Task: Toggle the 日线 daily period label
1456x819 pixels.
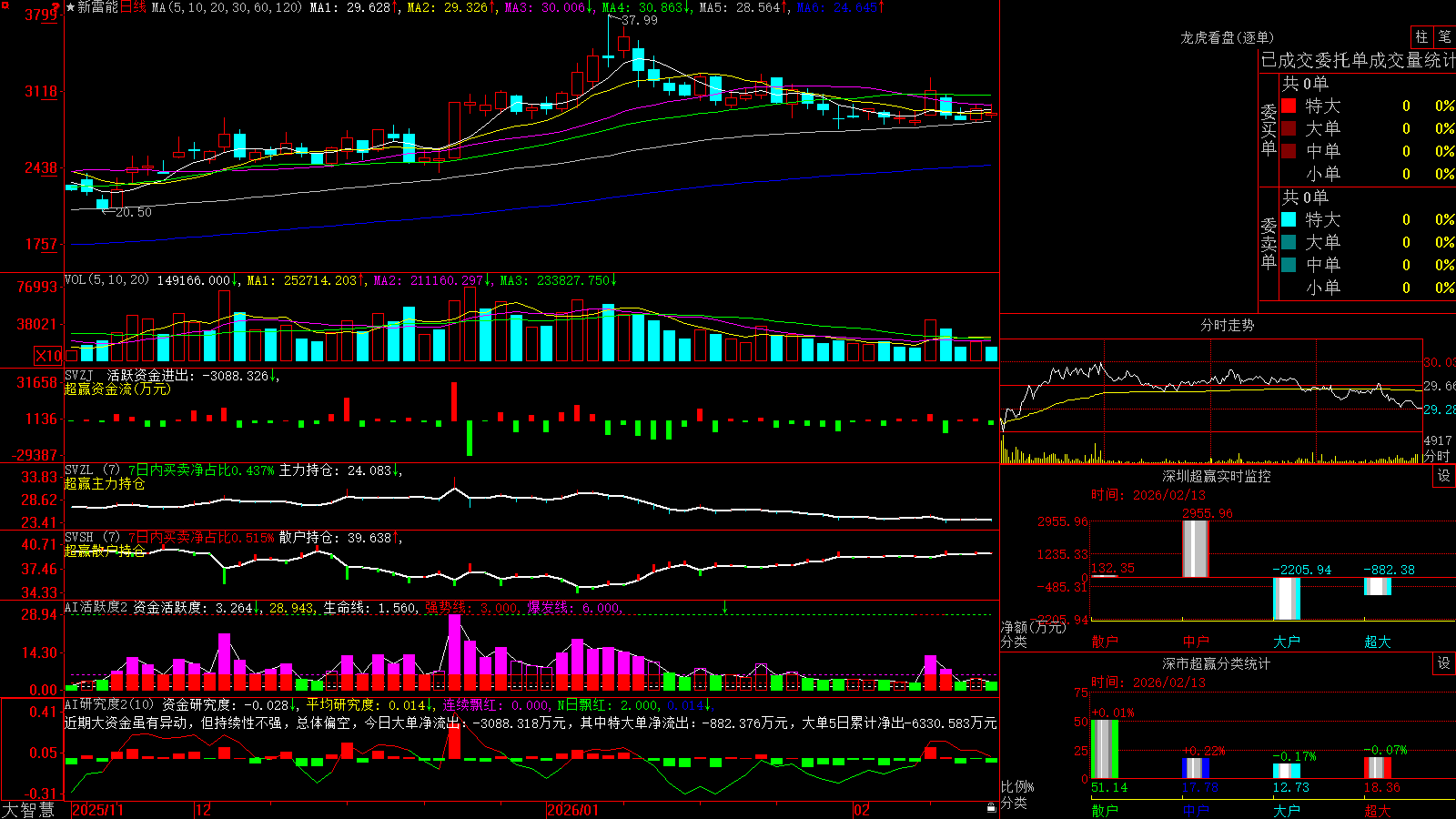Action: point(133,7)
